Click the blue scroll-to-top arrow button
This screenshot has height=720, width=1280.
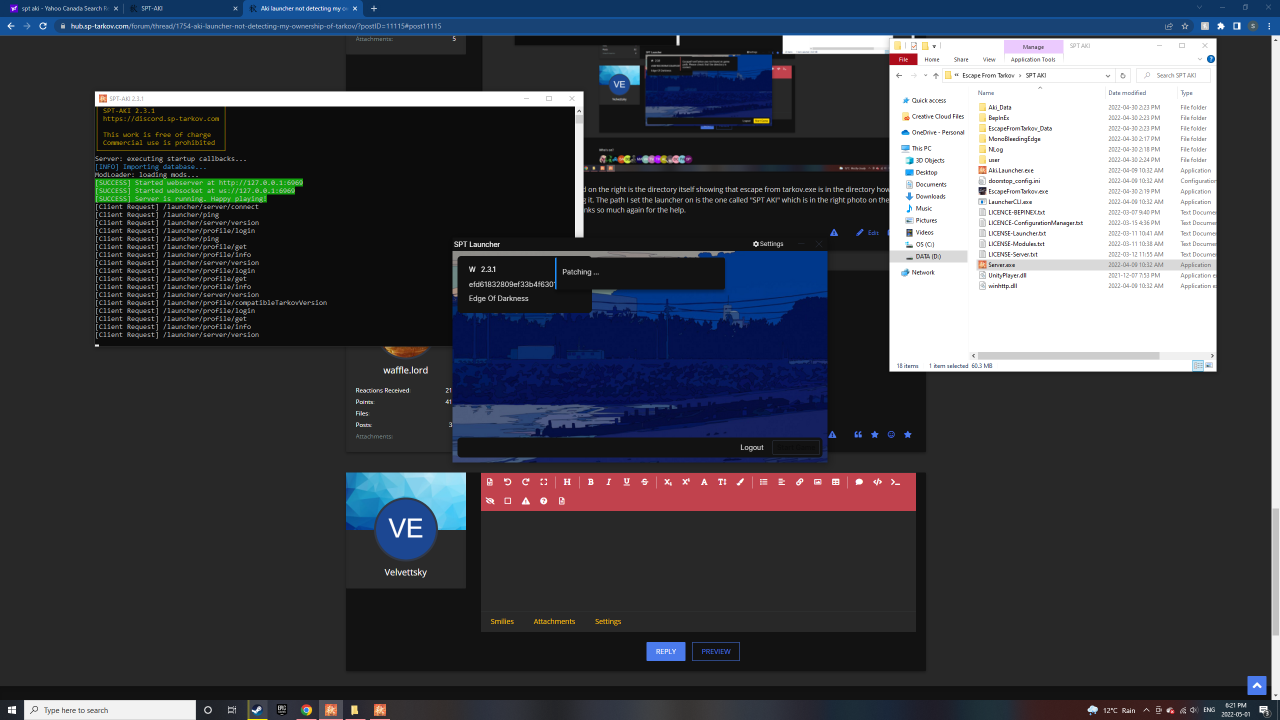(1257, 685)
